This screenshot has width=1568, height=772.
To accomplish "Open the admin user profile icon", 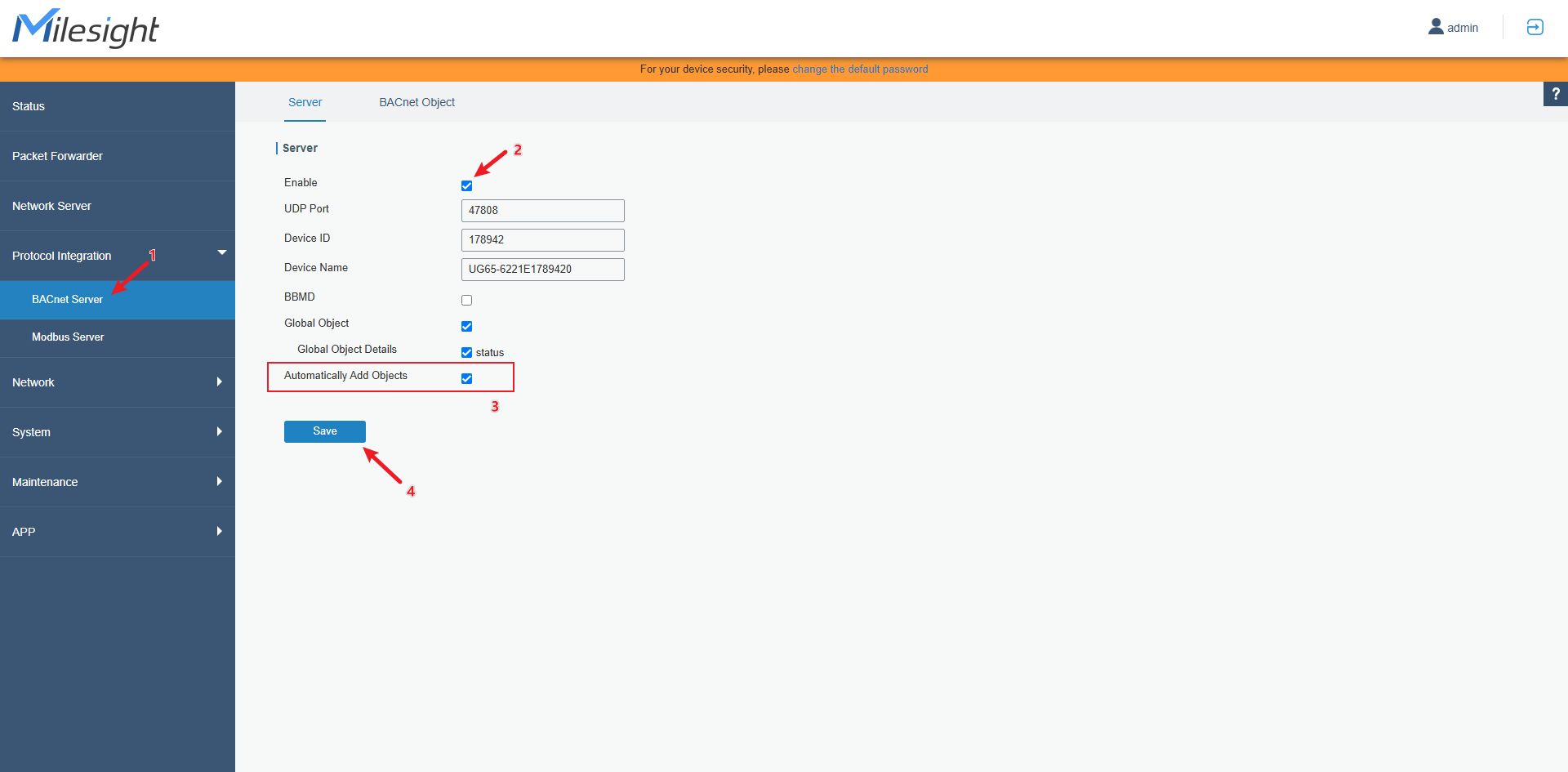I will 1436,27.
